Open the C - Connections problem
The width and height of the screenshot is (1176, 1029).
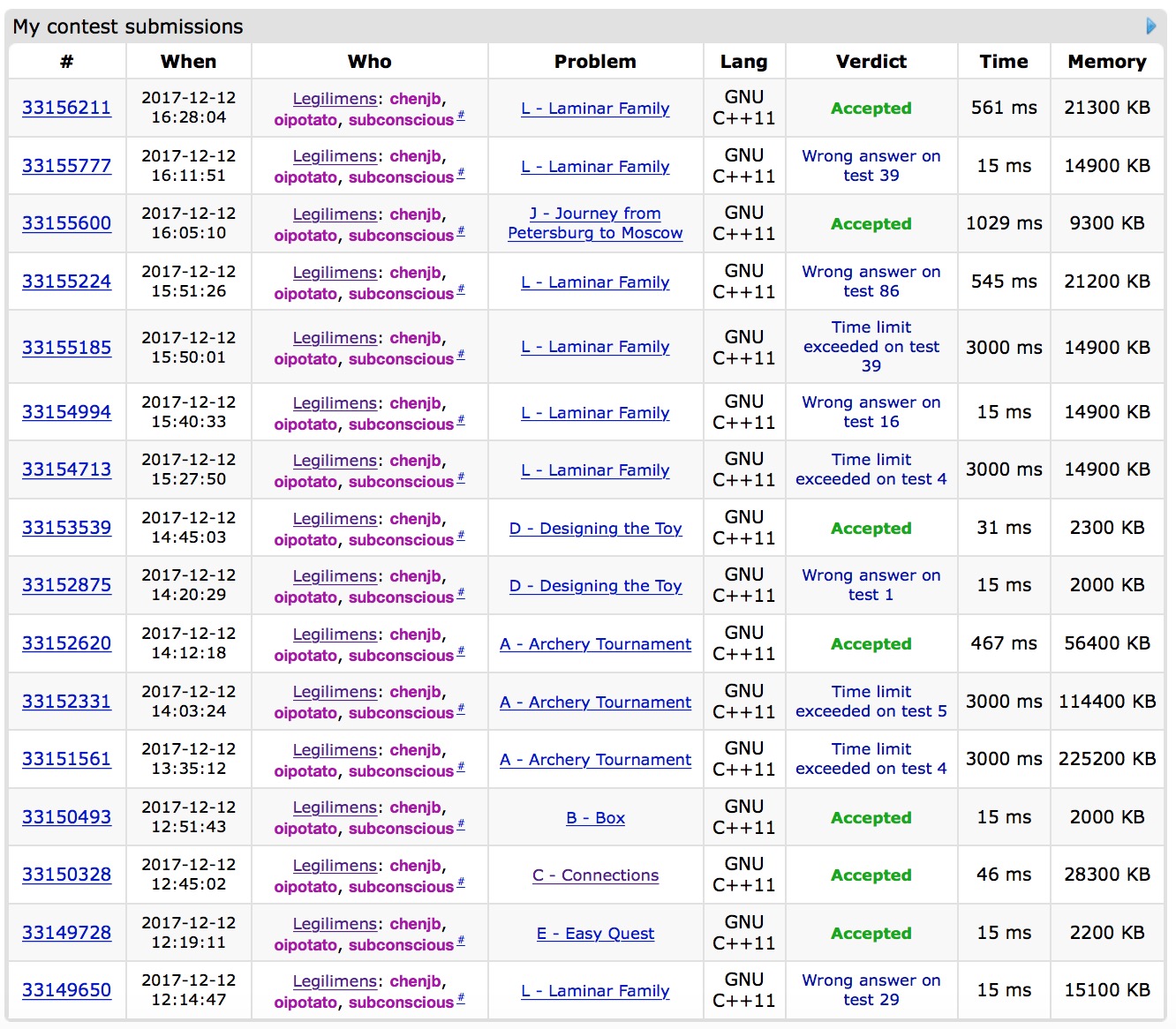click(x=595, y=875)
